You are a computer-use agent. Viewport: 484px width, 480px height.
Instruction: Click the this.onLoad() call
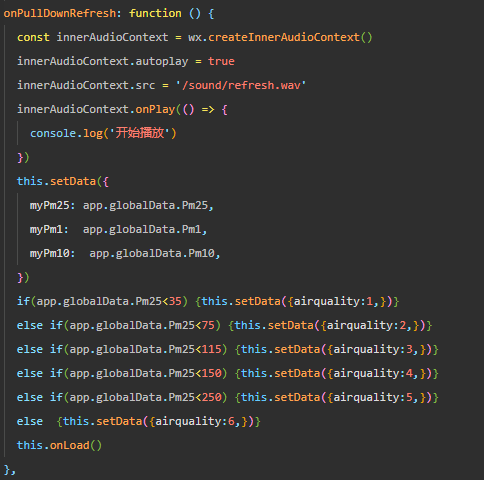pos(59,445)
